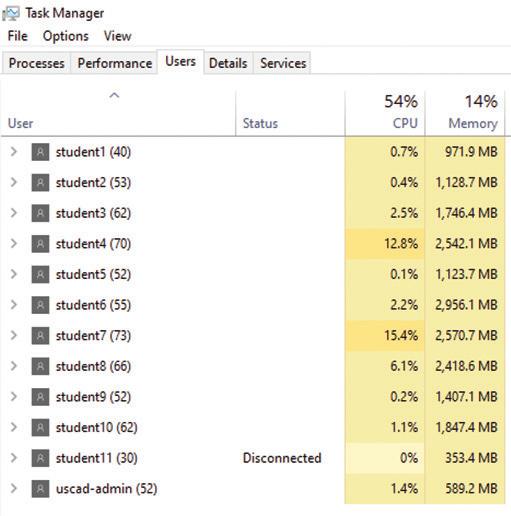Screen dimensions: 511x516
Task: Expand the uscad-admin (52) process list
Action: [x=14, y=489]
